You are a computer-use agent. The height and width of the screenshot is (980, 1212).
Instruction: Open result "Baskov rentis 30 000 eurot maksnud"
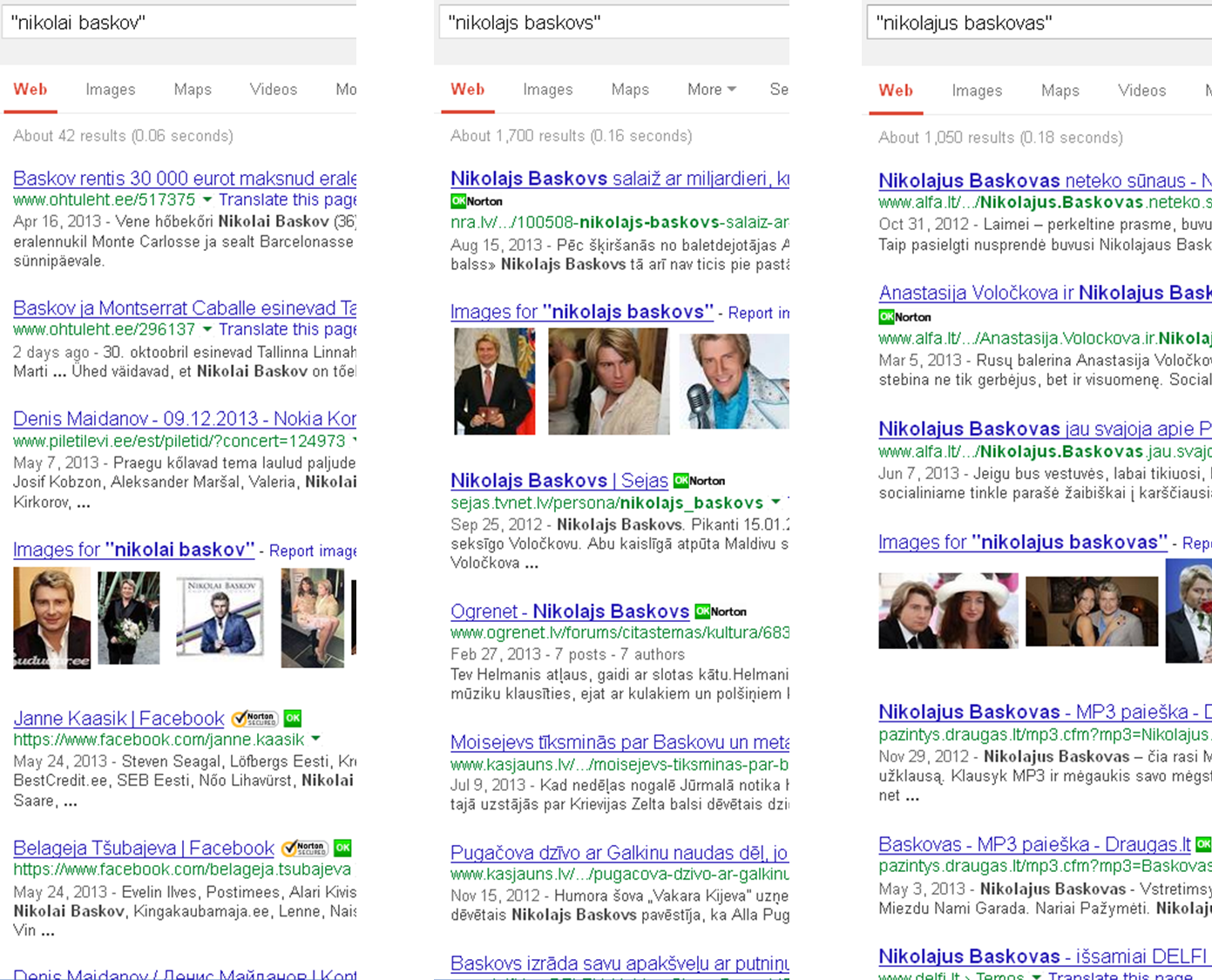185,179
